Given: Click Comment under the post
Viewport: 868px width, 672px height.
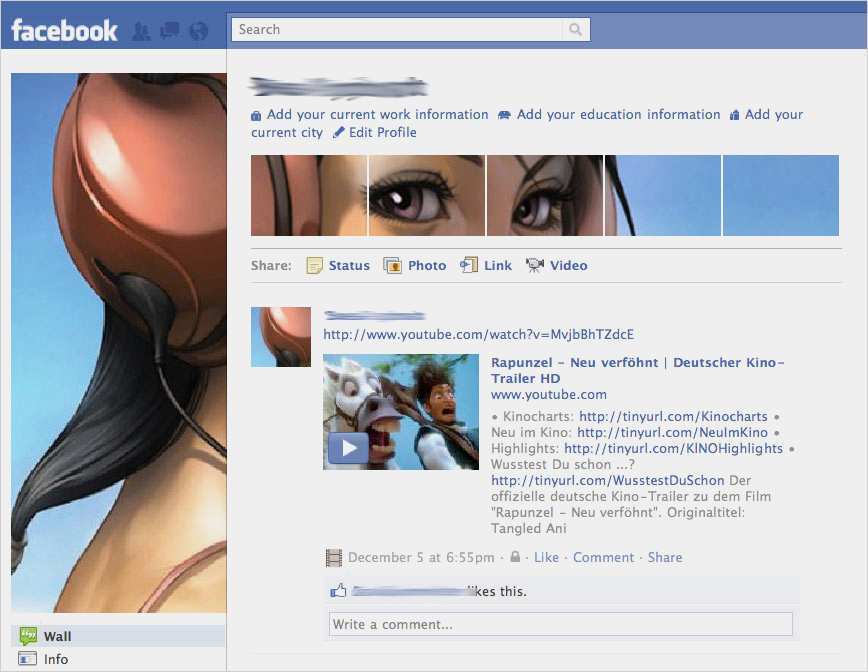Looking at the screenshot, I should (x=603, y=557).
